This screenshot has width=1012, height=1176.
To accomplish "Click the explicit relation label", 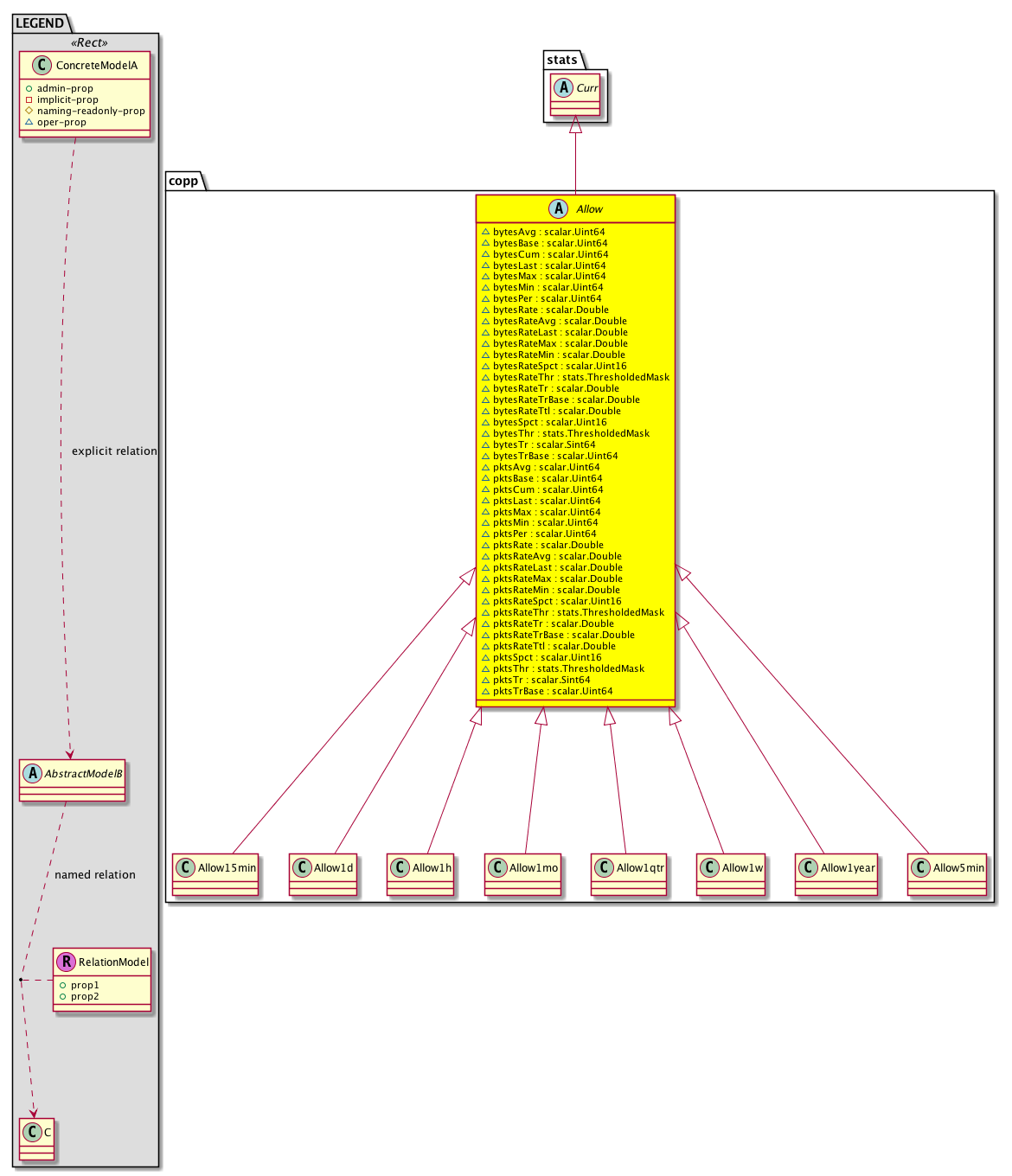I will click(x=114, y=451).
